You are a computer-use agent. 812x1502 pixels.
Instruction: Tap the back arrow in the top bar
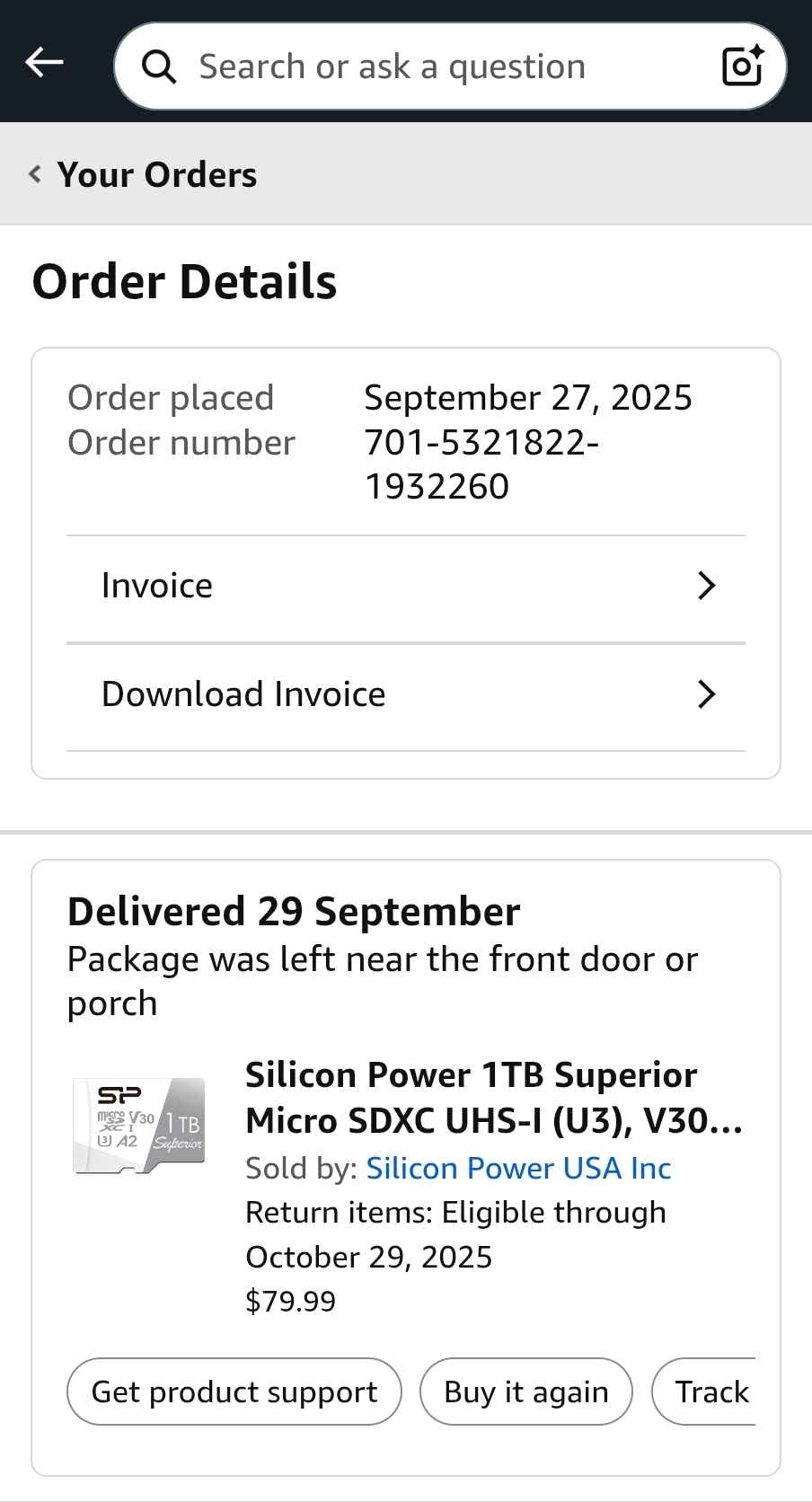[44, 62]
